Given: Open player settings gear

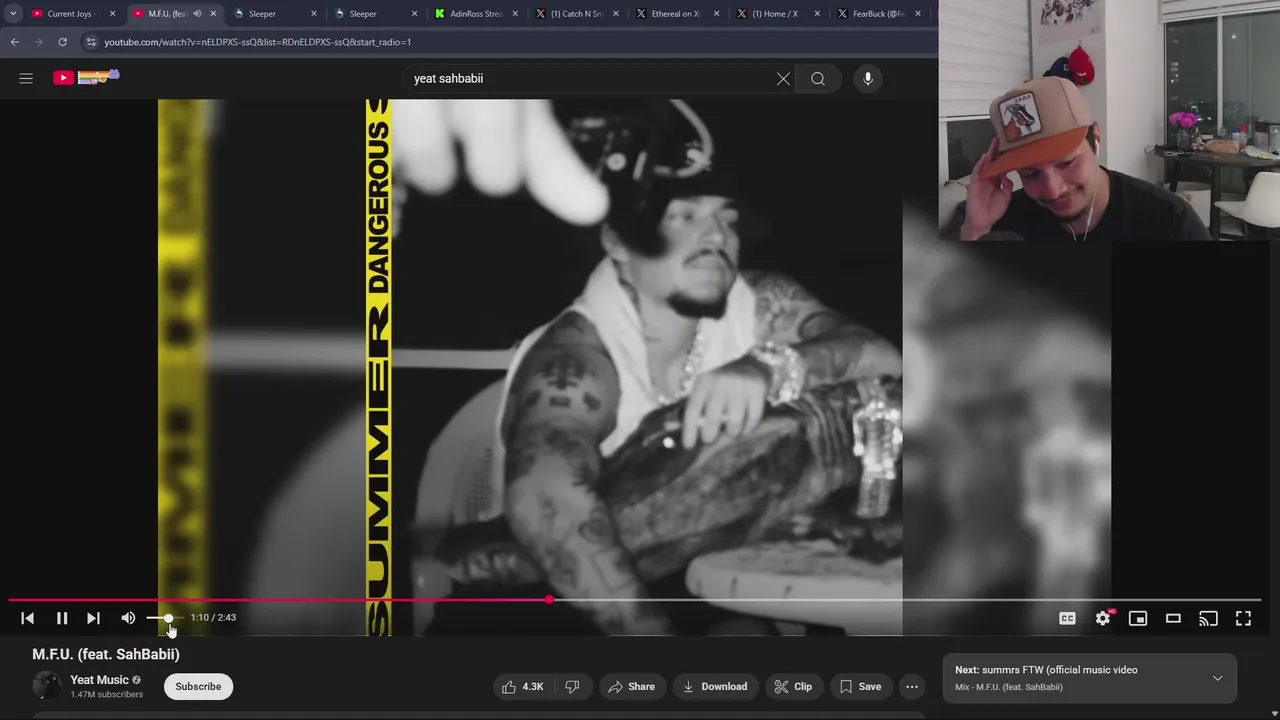Looking at the screenshot, I should point(1103,618).
